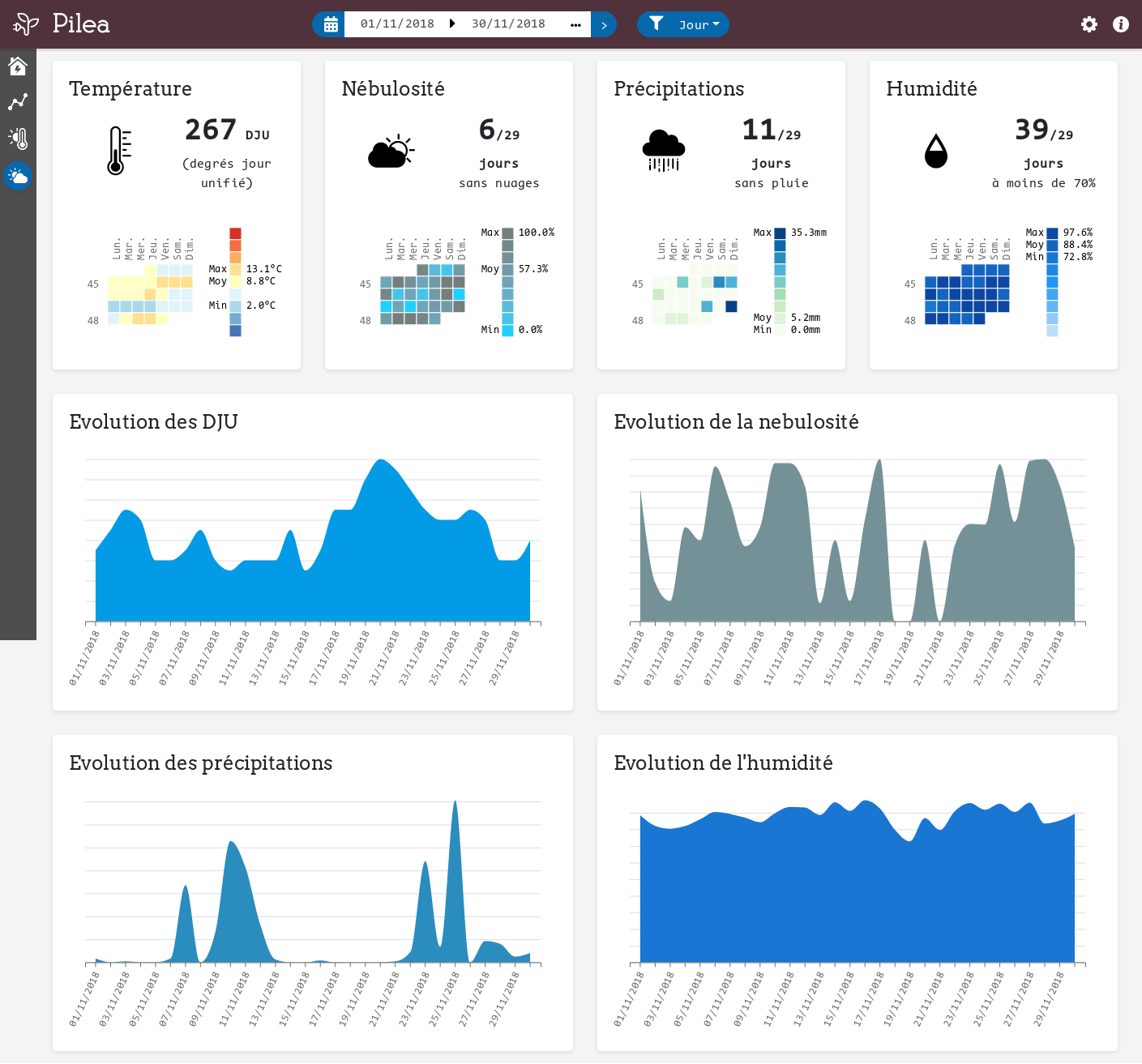
Task: Click the Evolution des précipitations title
Action: [201, 763]
